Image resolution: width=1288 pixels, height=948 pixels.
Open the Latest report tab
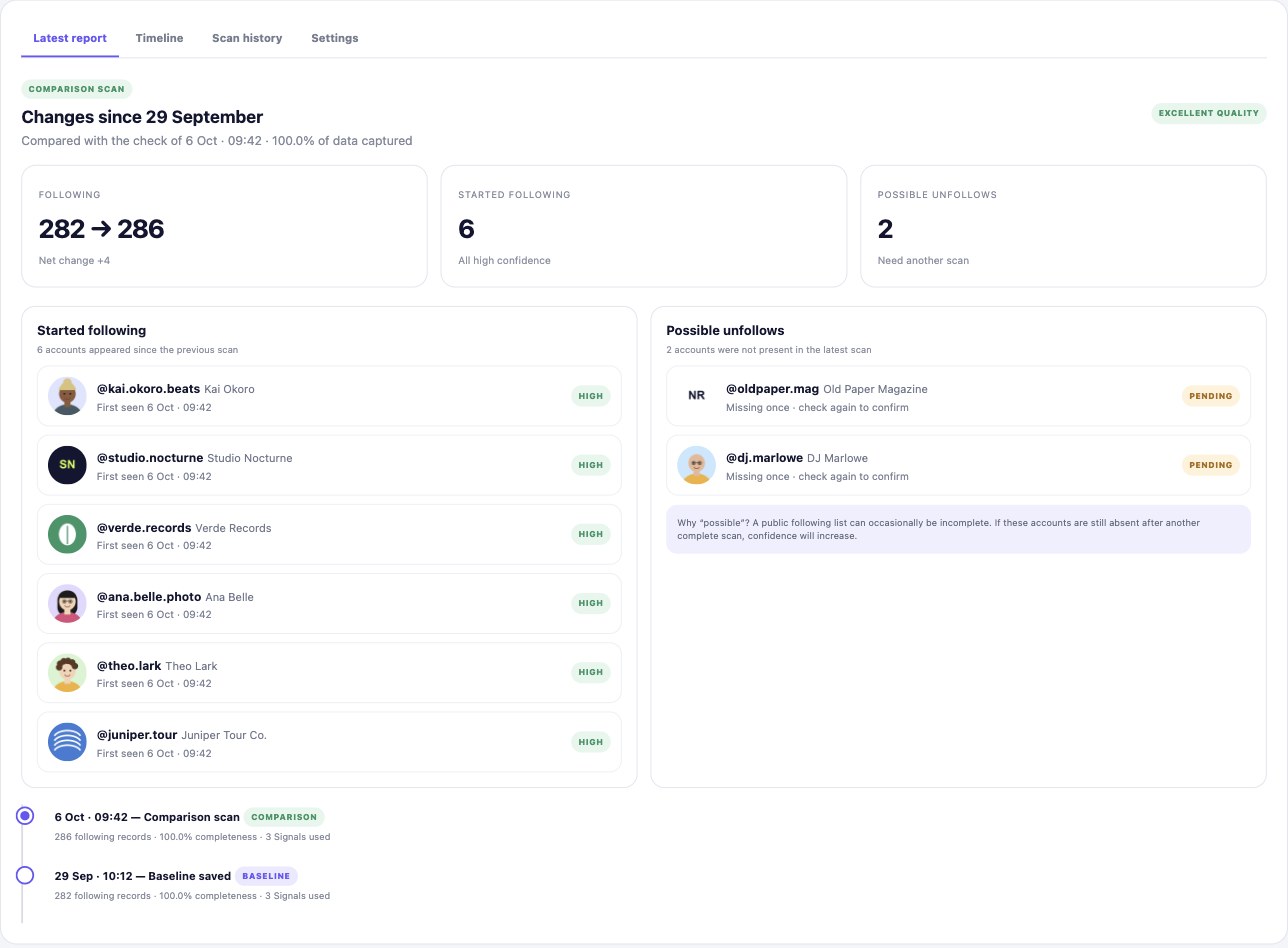[70, 38]
